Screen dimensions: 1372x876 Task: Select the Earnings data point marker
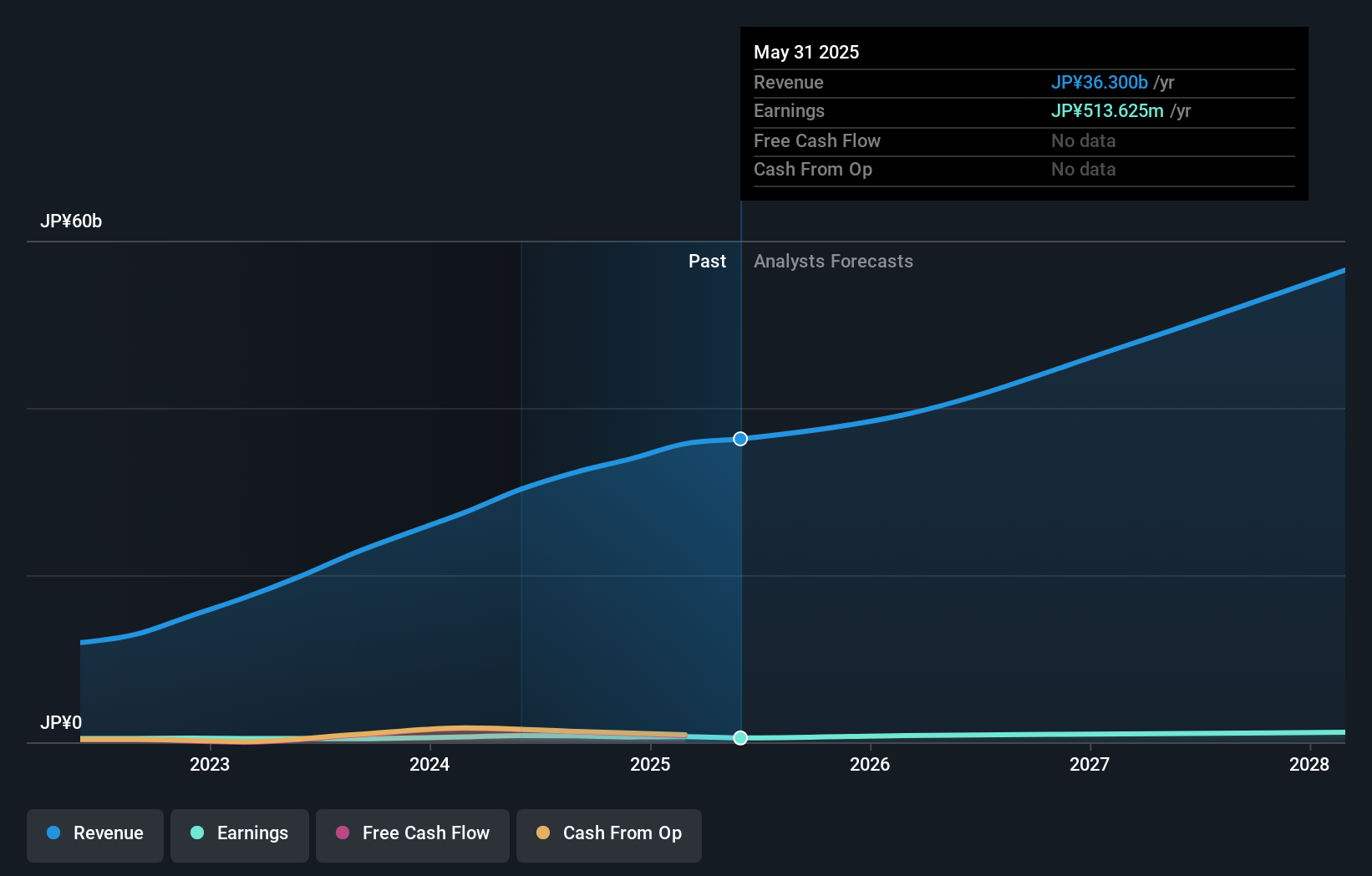740,737
